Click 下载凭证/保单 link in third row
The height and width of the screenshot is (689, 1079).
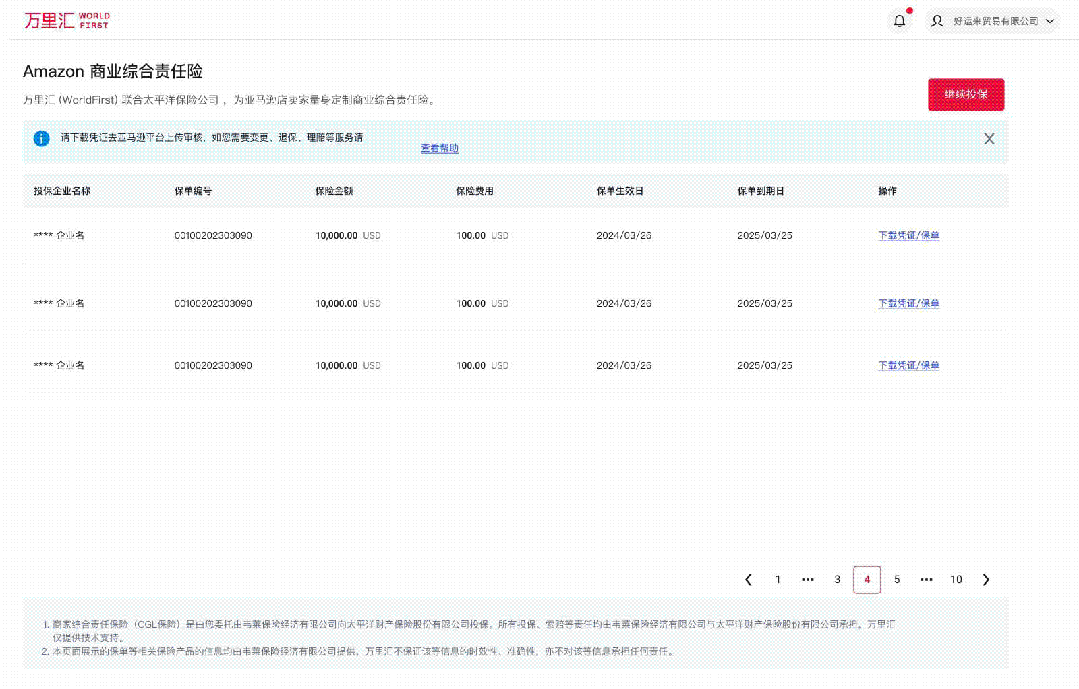(x=908, y=365)
